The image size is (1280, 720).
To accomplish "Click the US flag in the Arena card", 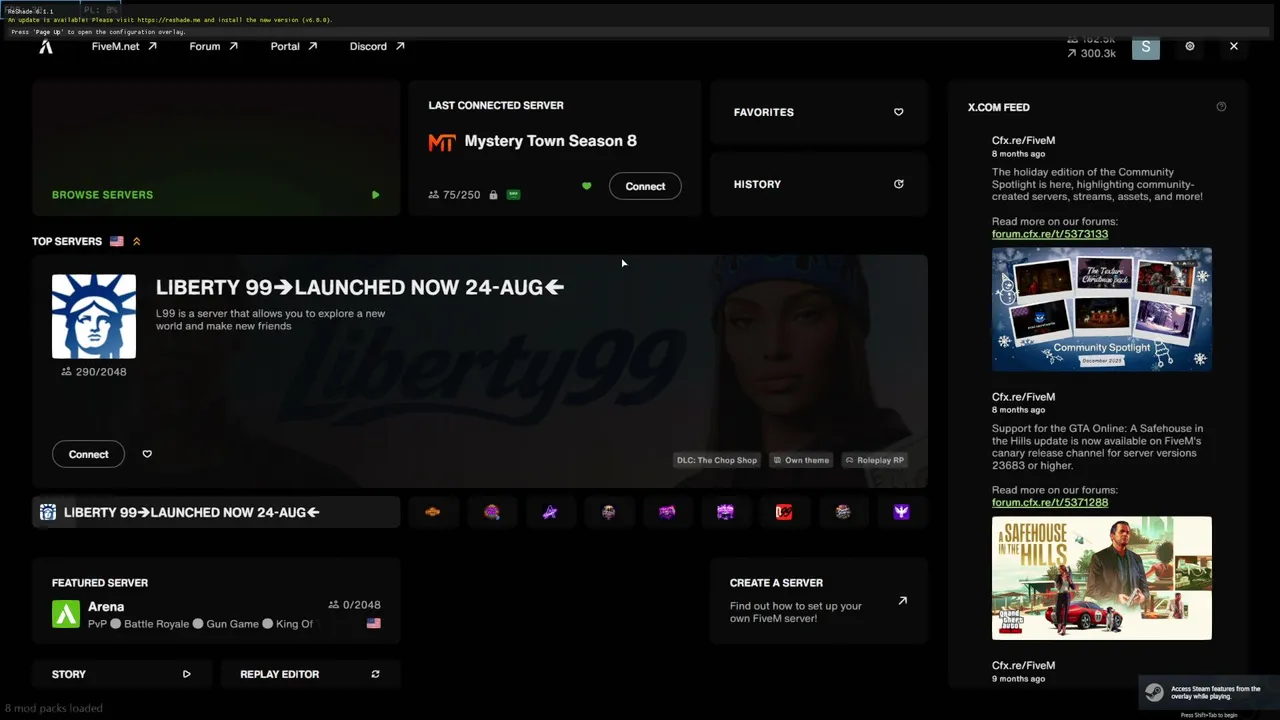I will (374, 623).
